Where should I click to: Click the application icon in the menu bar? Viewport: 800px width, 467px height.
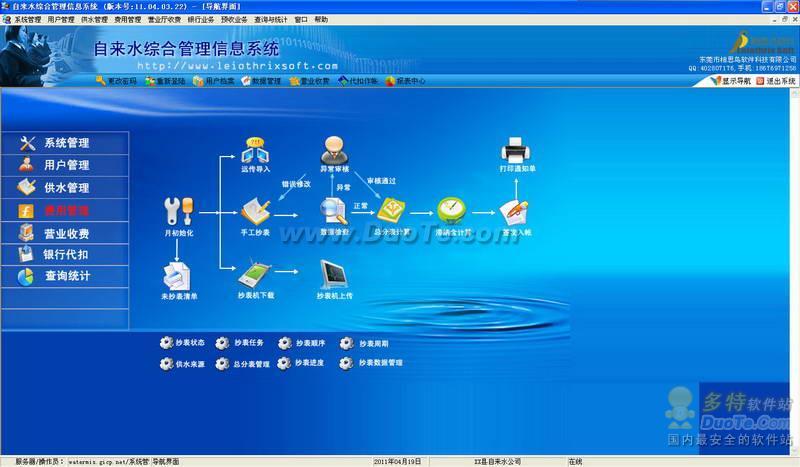7,19
